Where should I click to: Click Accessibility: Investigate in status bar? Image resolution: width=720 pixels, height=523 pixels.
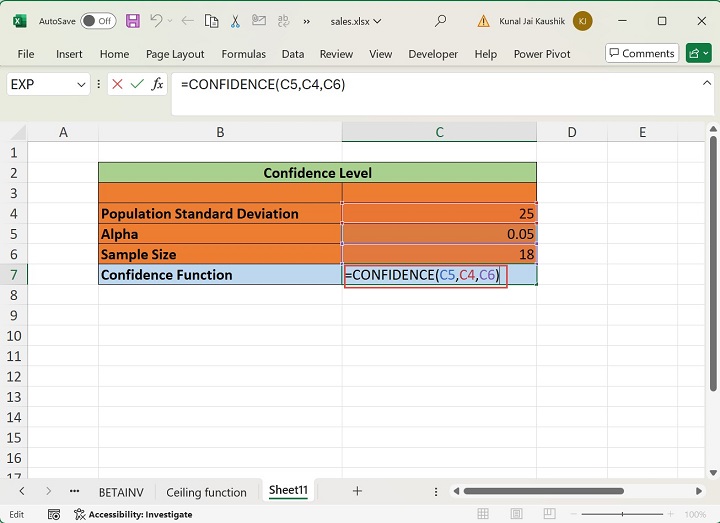tap(133, 514)
